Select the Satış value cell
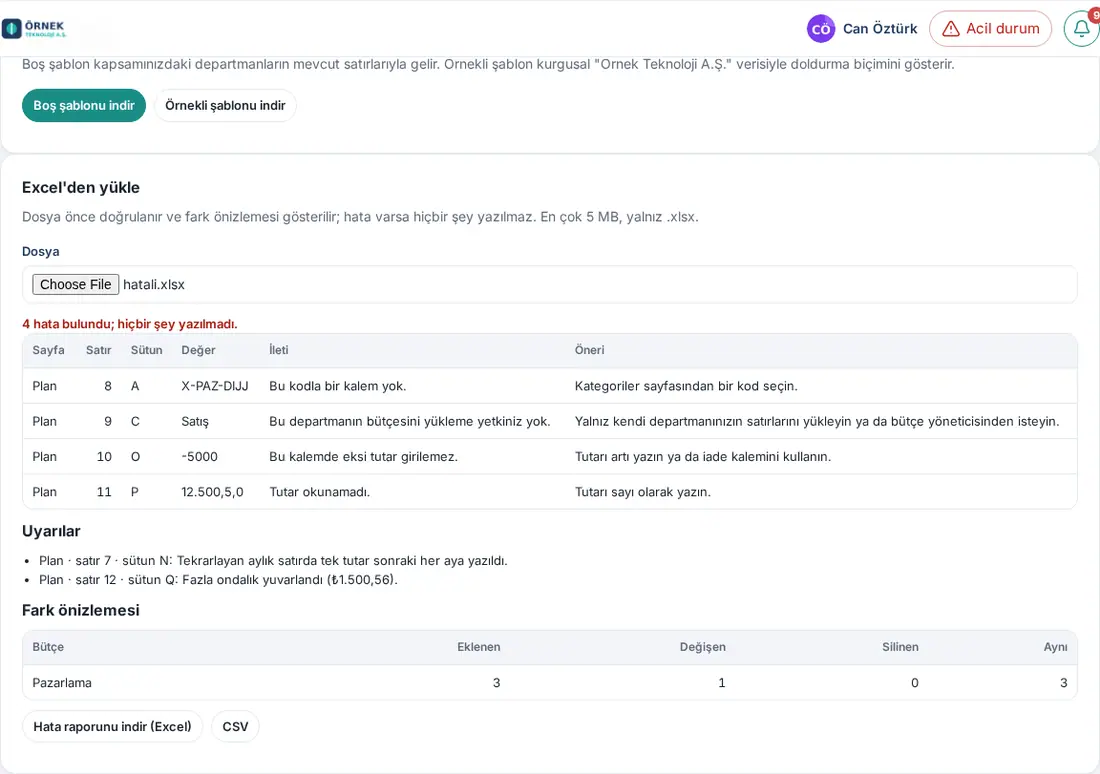 [195, 422]
